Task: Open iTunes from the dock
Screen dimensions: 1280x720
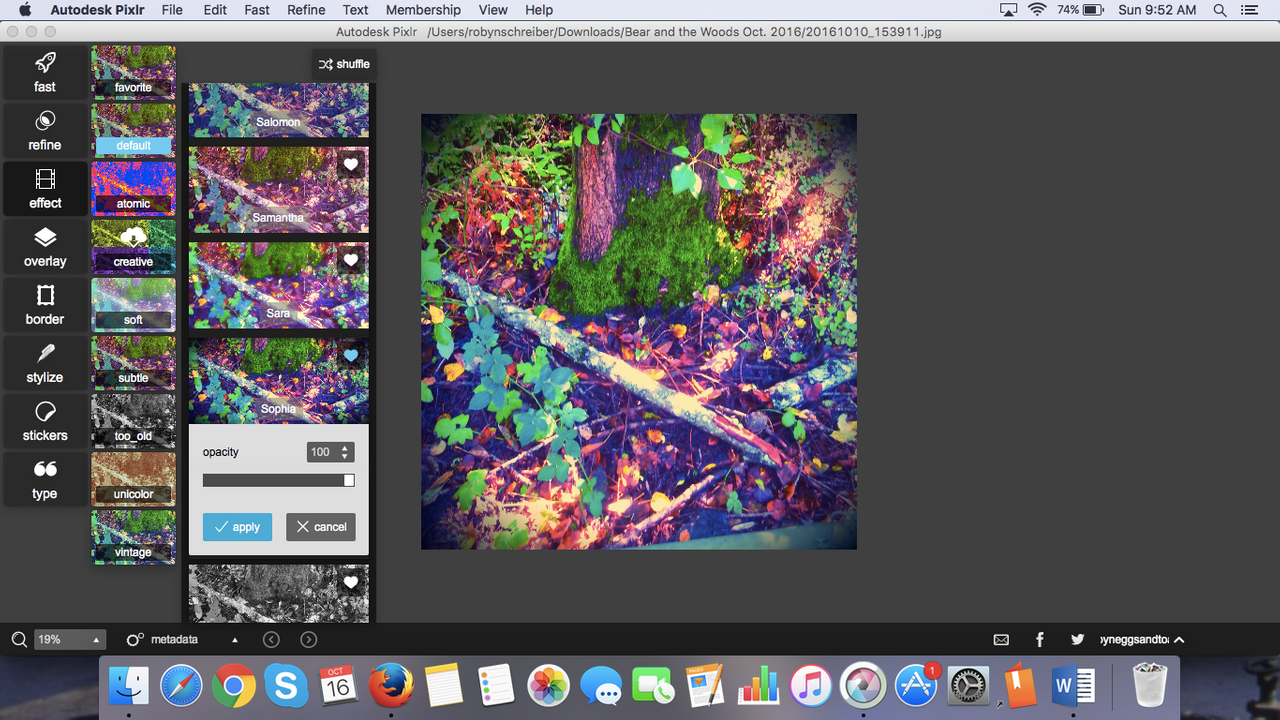Action: (811, 686)
